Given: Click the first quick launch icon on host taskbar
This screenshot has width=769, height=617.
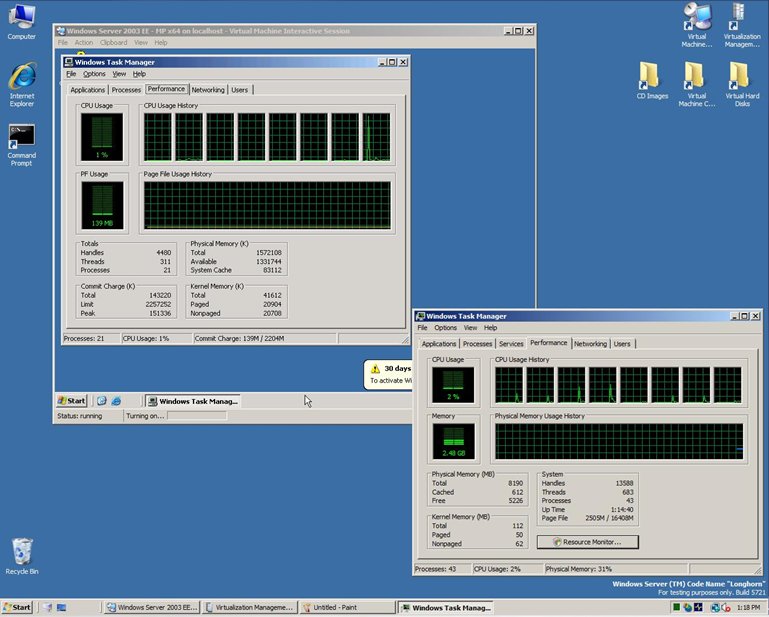Looking at the screenshot, I should point(47,608).
